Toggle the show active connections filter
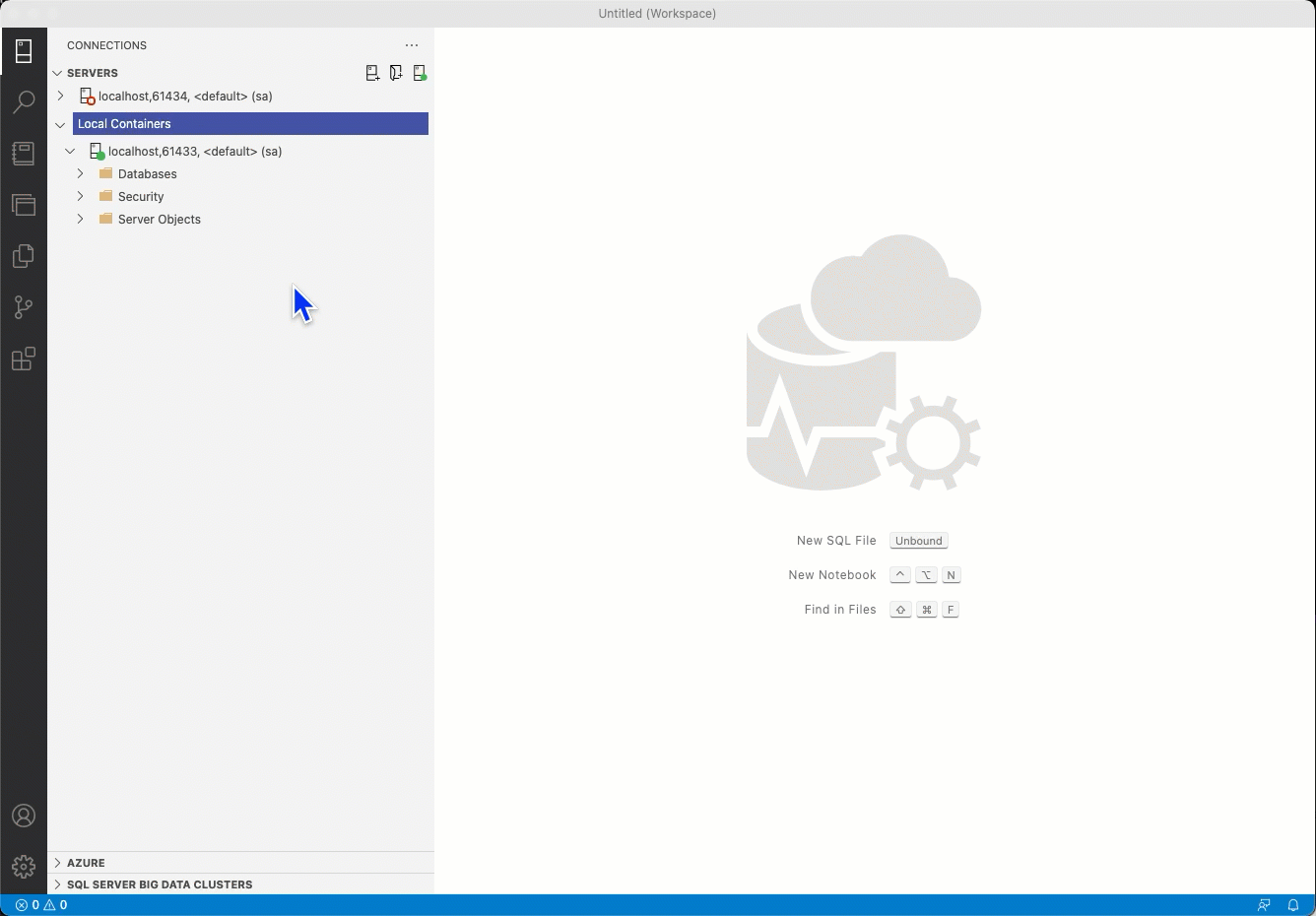This screenshot has width=1316, height=916. tap(420, 72)
